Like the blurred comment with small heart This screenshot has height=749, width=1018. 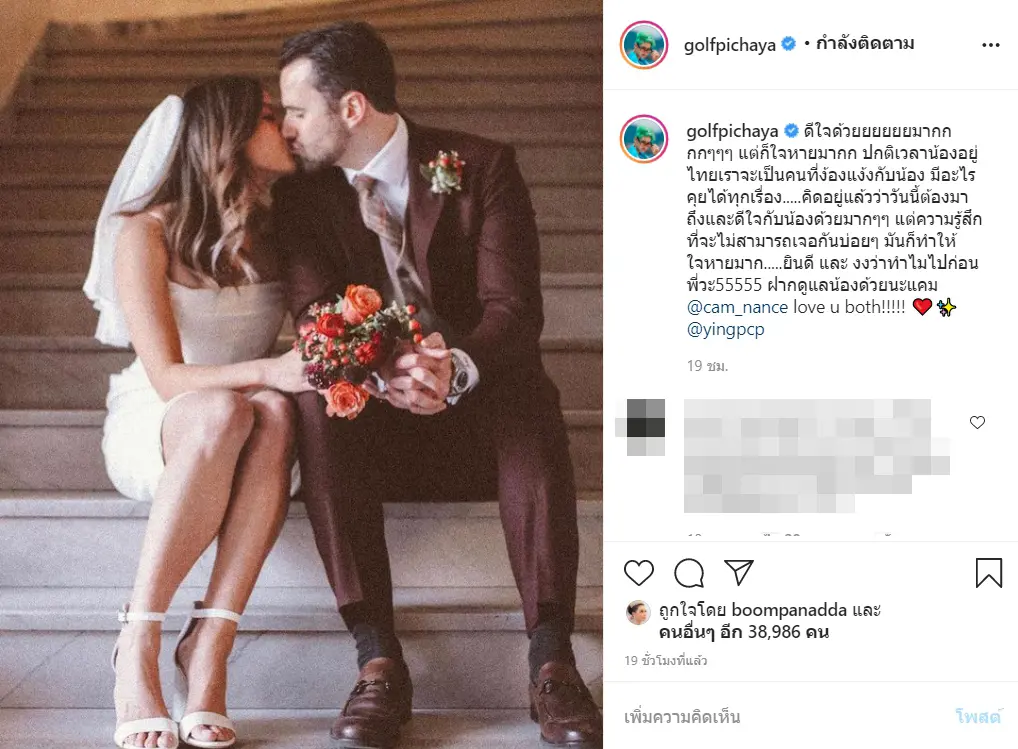point(977,423)
